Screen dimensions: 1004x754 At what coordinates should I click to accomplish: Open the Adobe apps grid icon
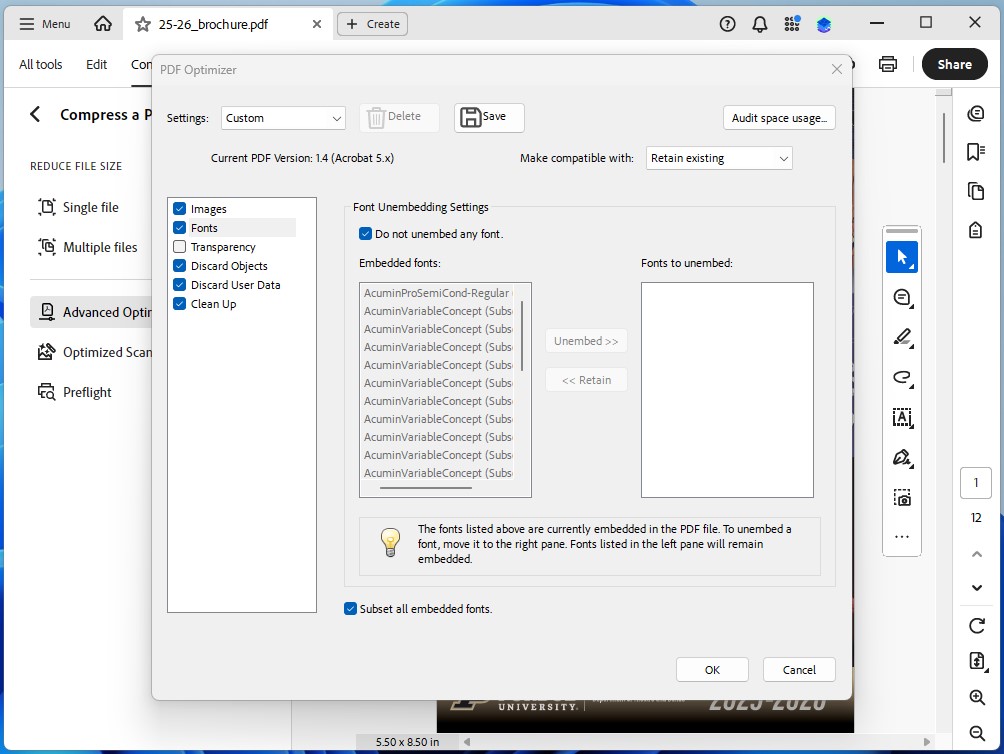coord(792,24)
